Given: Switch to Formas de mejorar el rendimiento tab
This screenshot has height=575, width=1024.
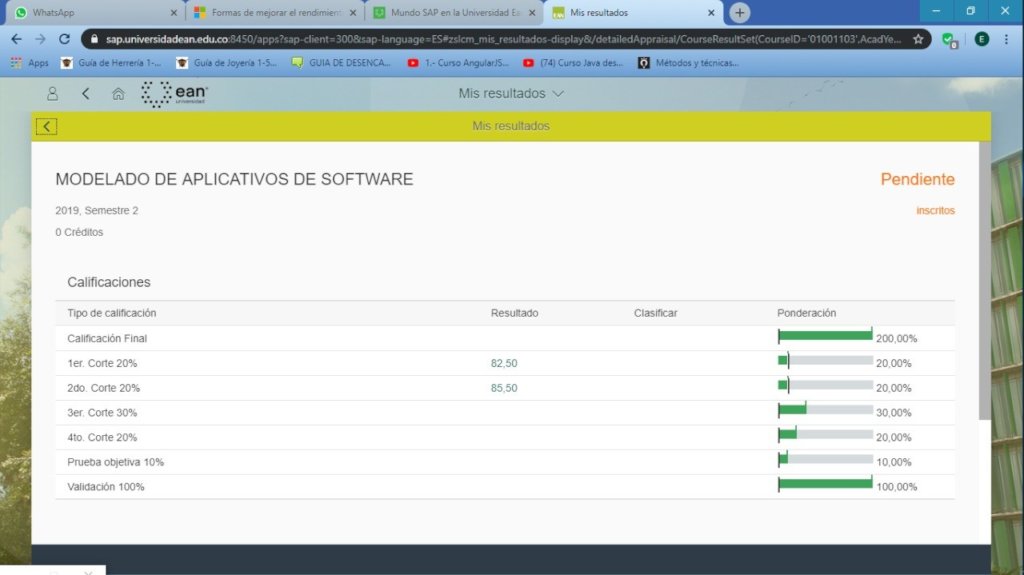Looking at the screenshot, I should [x=276, y=12].
